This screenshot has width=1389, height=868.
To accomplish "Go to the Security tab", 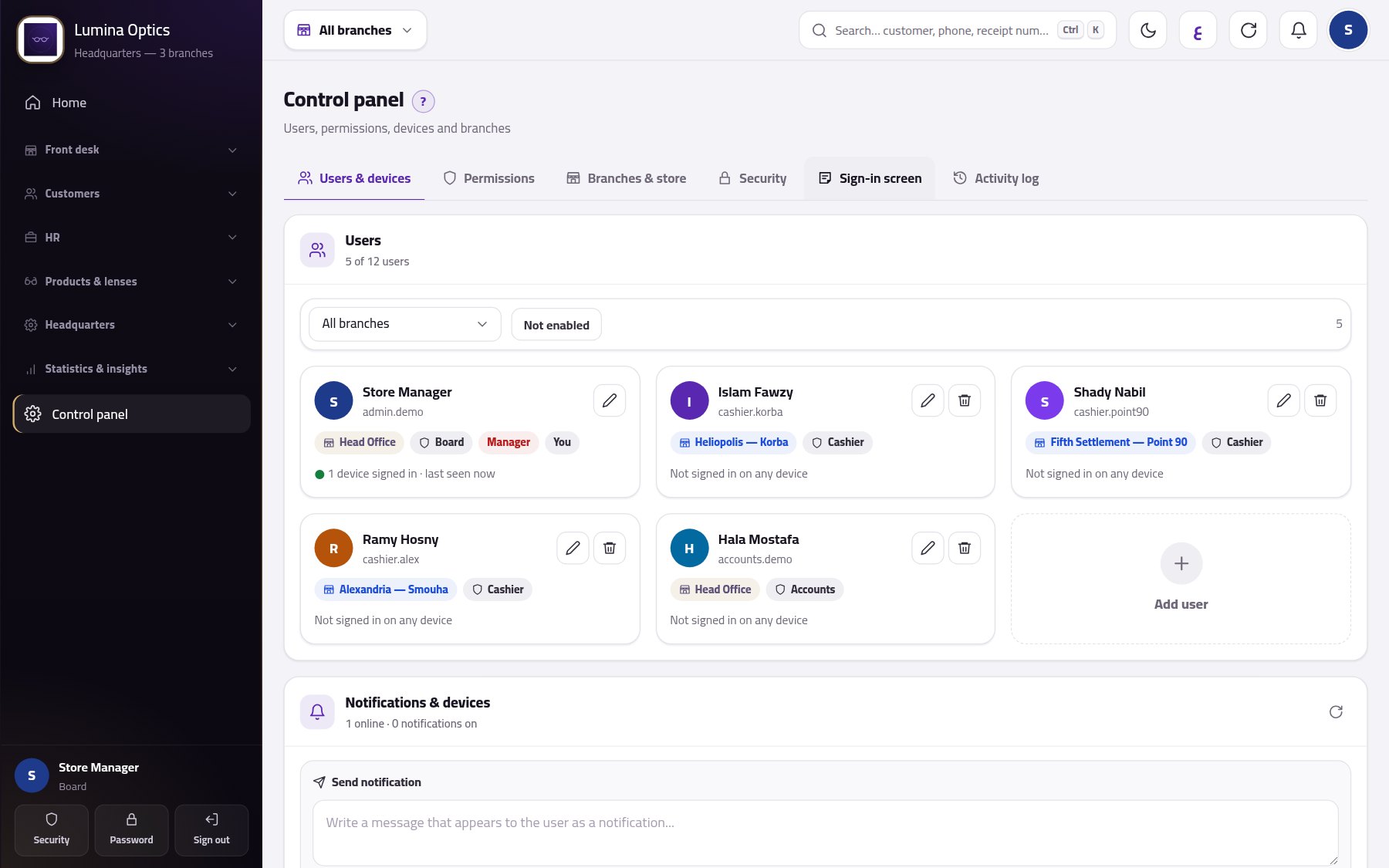I will (752, 178).
